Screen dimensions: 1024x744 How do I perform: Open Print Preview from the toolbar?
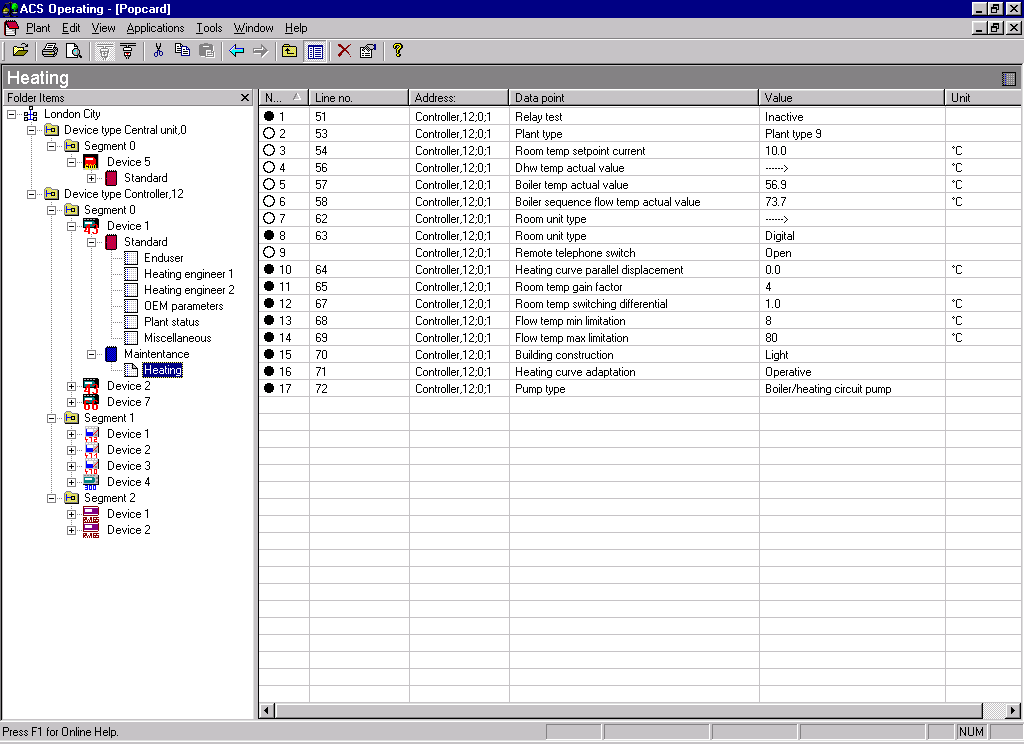click(74, 51)
